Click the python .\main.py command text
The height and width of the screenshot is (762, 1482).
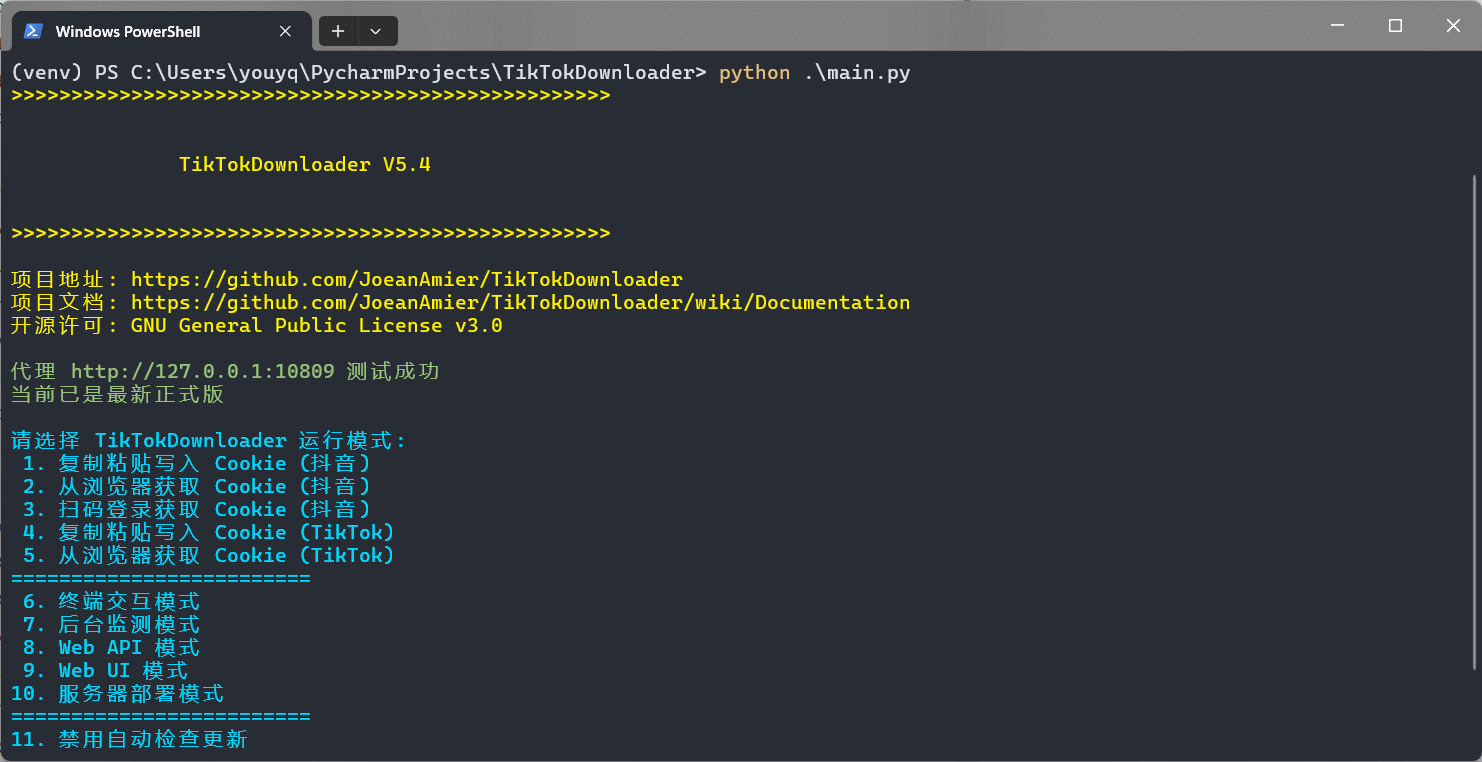click(x=815, y=72)
